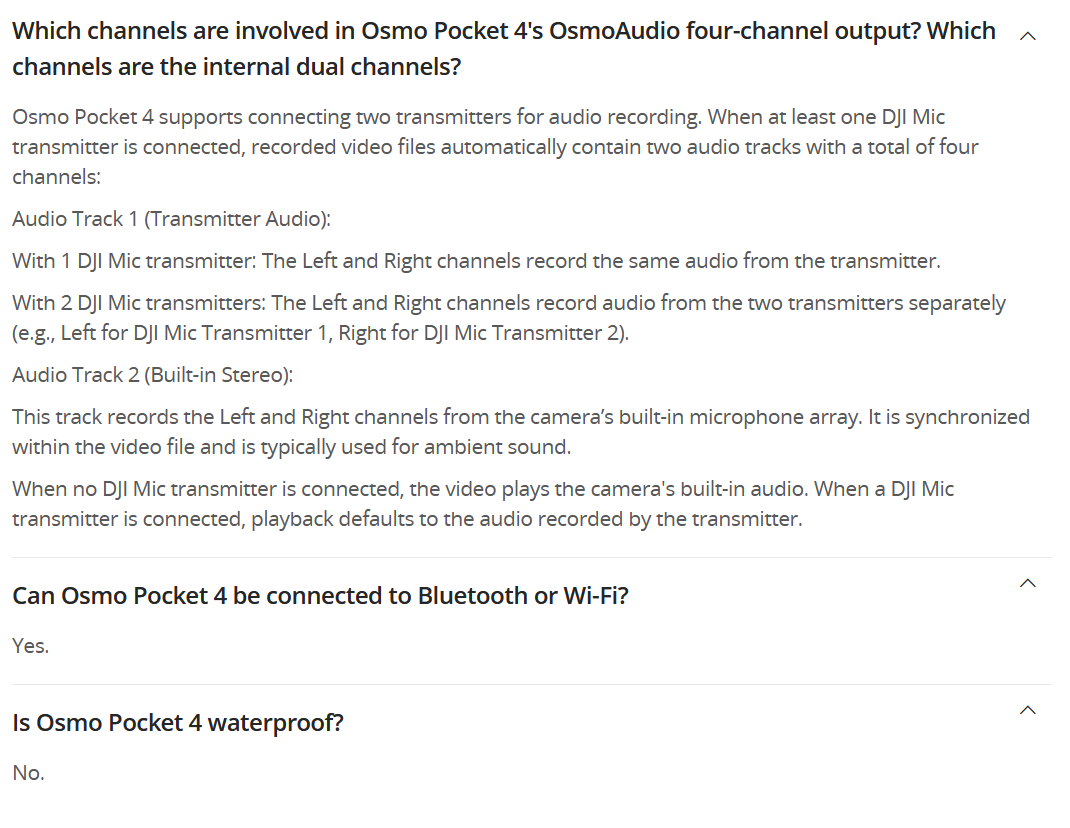The width and height of the screenshot is (1070, 828).
Task: Click the "a total of four" audio tracks line
Action: 495,147
